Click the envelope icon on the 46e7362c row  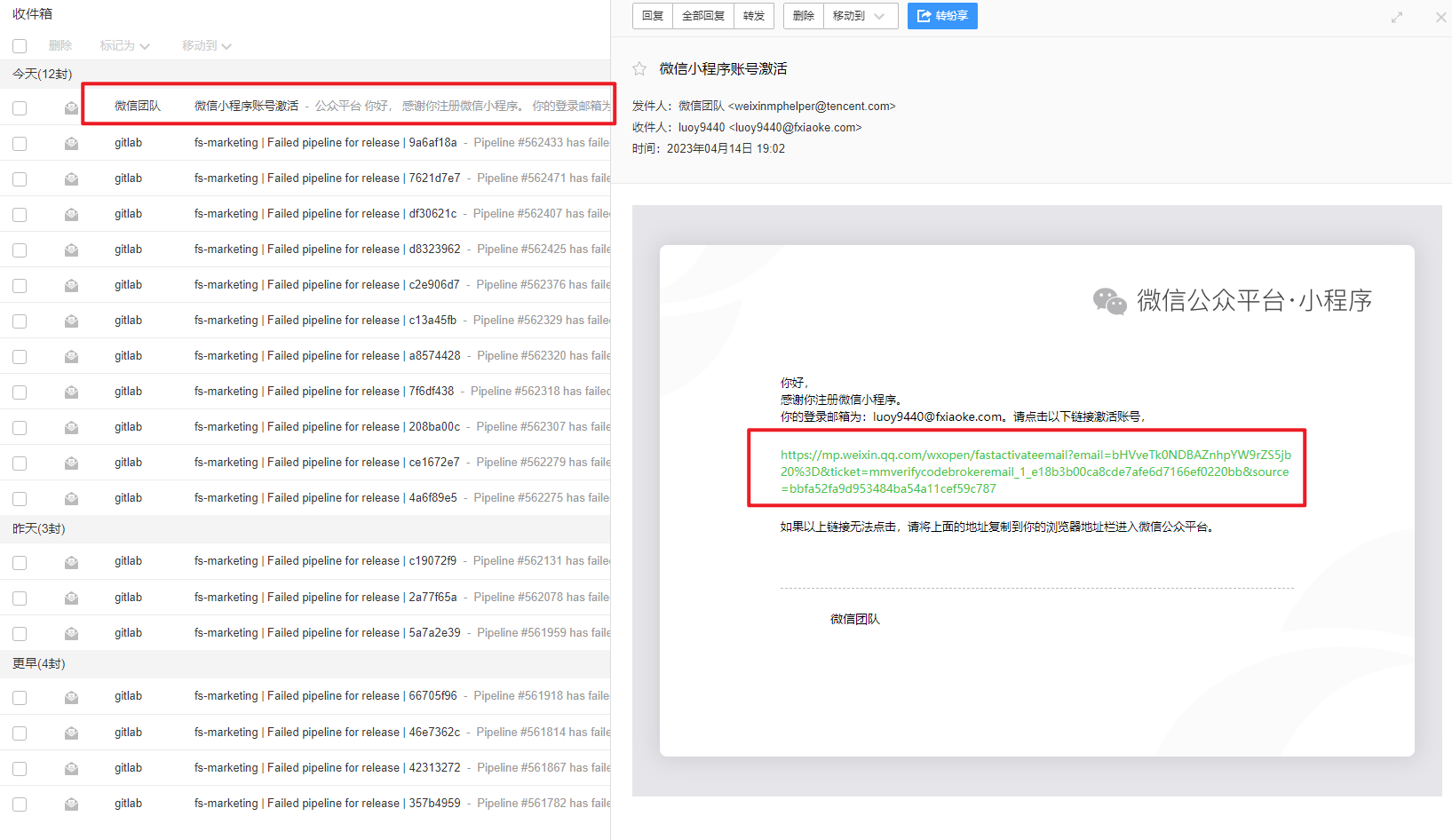(x=71, y=733)
